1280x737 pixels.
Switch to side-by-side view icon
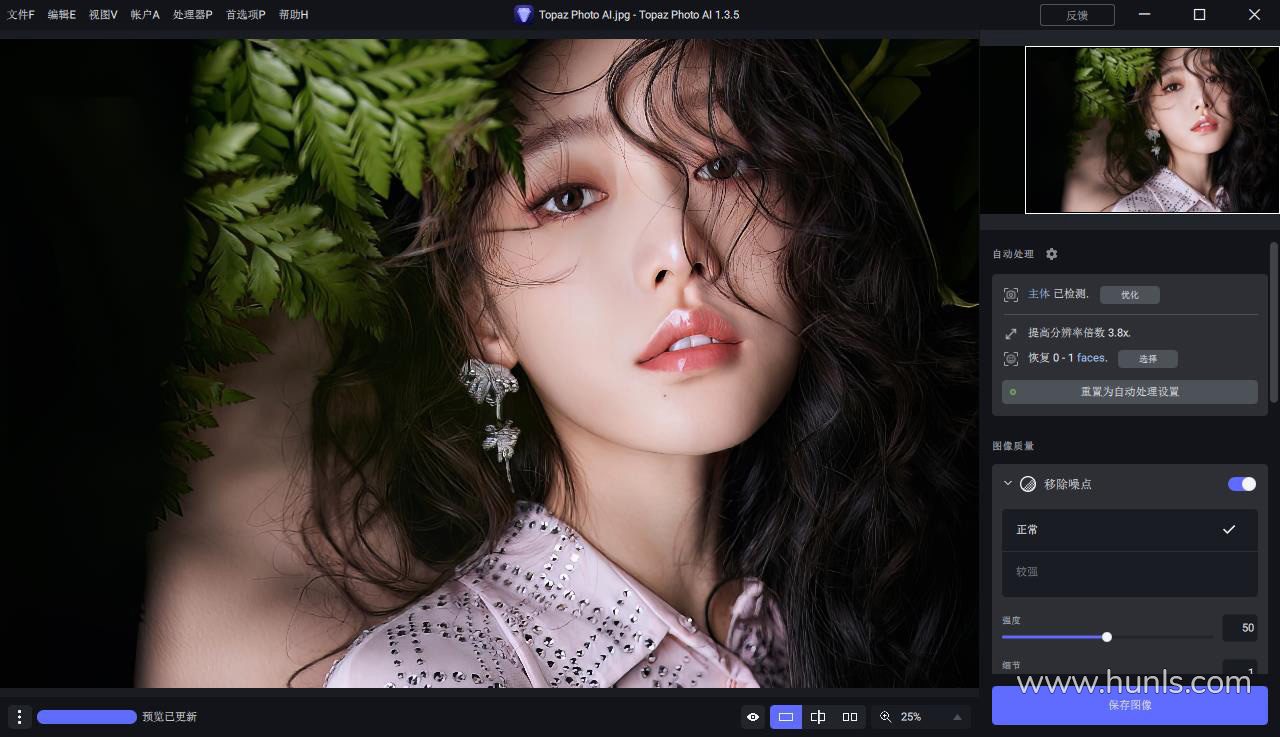pos(850,717)
